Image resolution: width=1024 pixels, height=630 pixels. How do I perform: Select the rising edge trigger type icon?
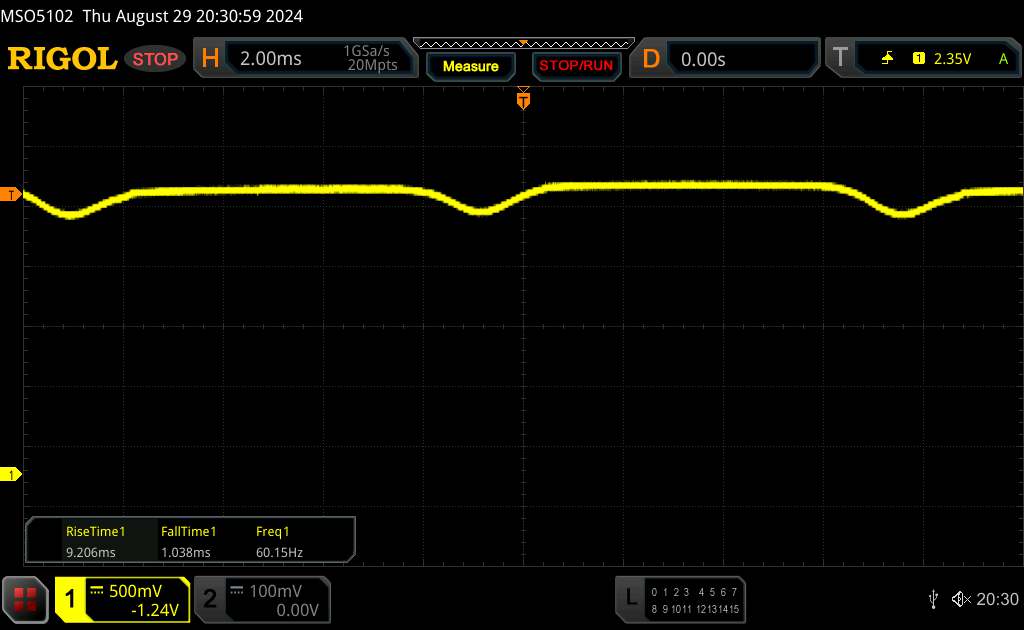pos(887,59)
